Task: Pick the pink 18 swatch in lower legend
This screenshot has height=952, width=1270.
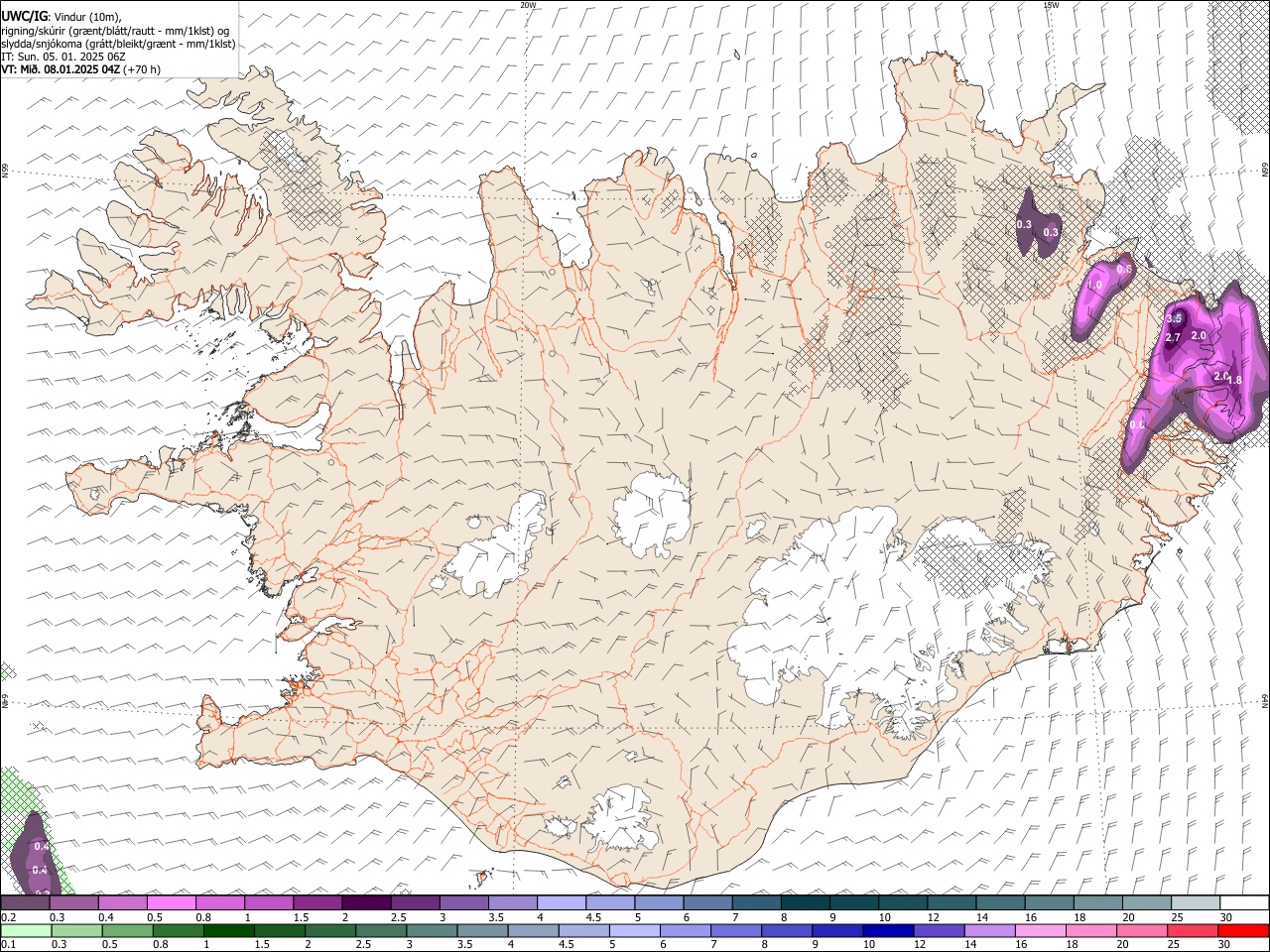Action: [1090, 931]
